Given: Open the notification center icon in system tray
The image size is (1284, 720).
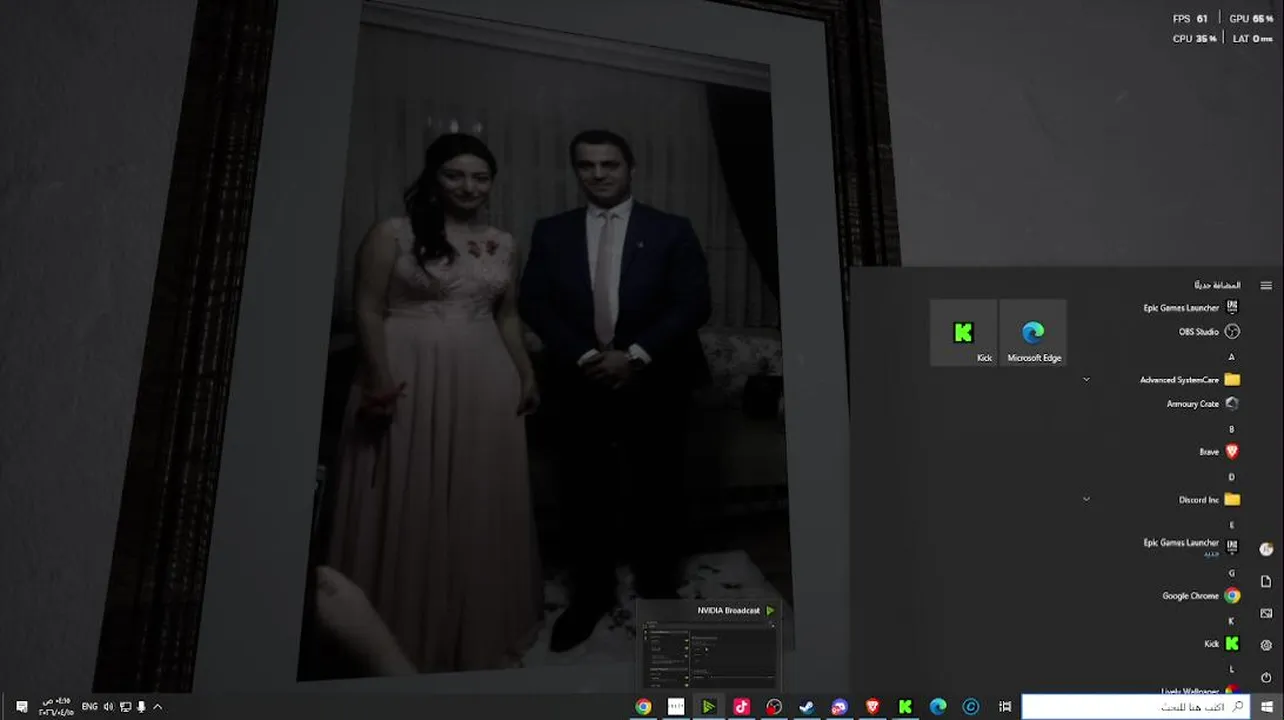Looking at the screenshot, I should coord(22,707).
